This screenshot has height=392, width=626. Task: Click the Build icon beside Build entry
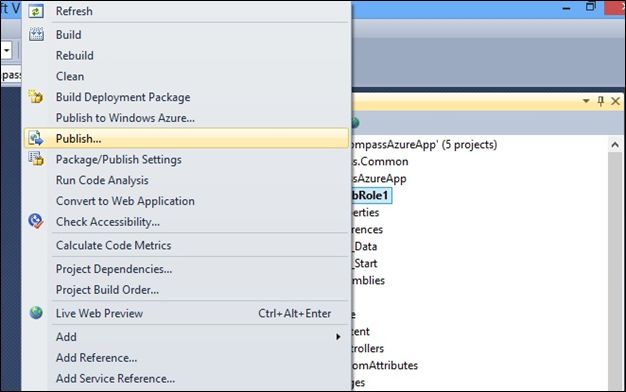point(36,35)
